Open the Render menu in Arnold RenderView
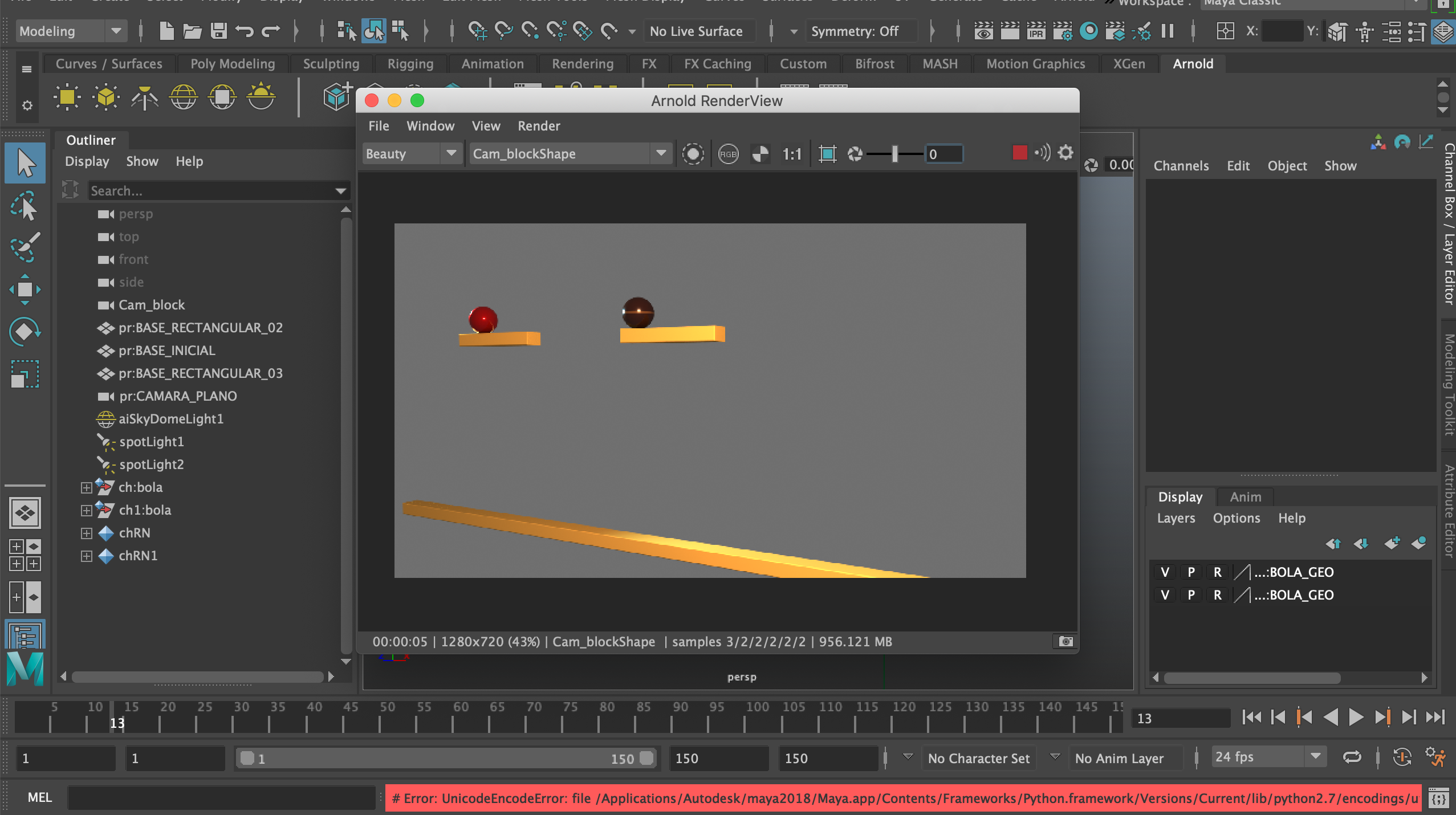This screenshot has width=1456, height=815. (538, 126)
